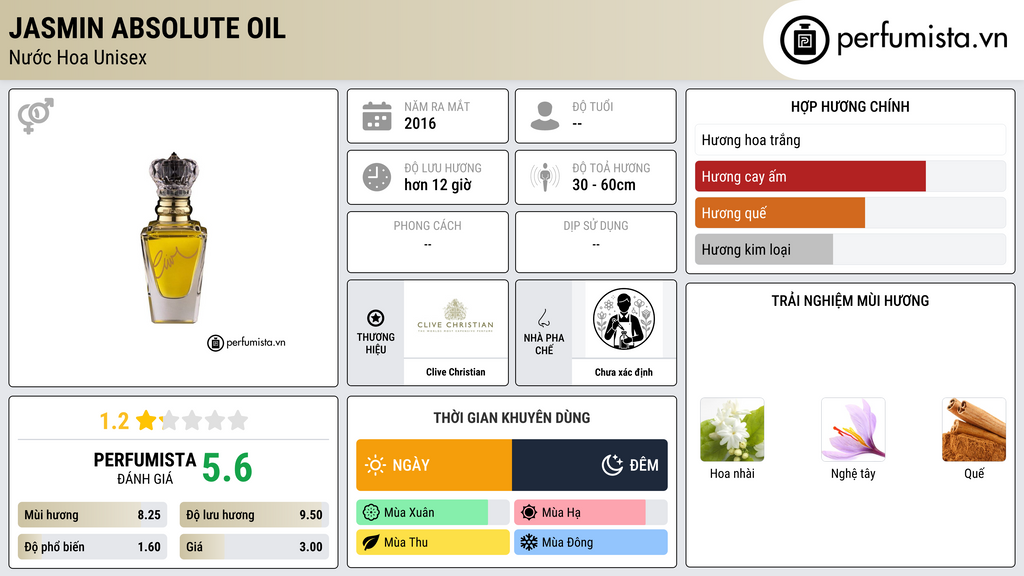The height and width of the screenshot is (576, 1024).
Task: Click the perfumer illustration avatar
Action: 624,319
